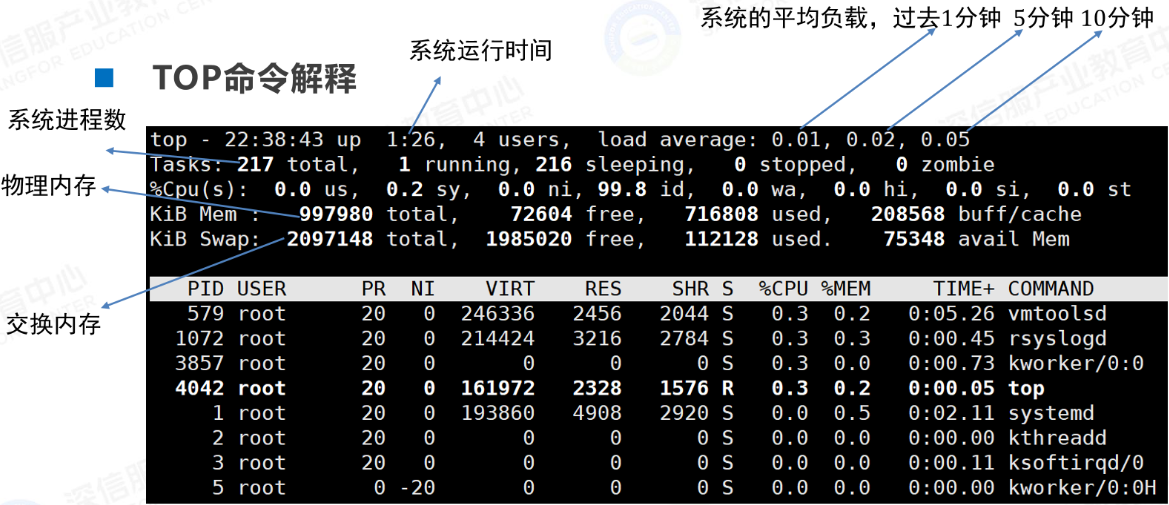1169x505 pixels.
Task: Click the TIME+ value "0:05.26"
Action: point(952,314)
